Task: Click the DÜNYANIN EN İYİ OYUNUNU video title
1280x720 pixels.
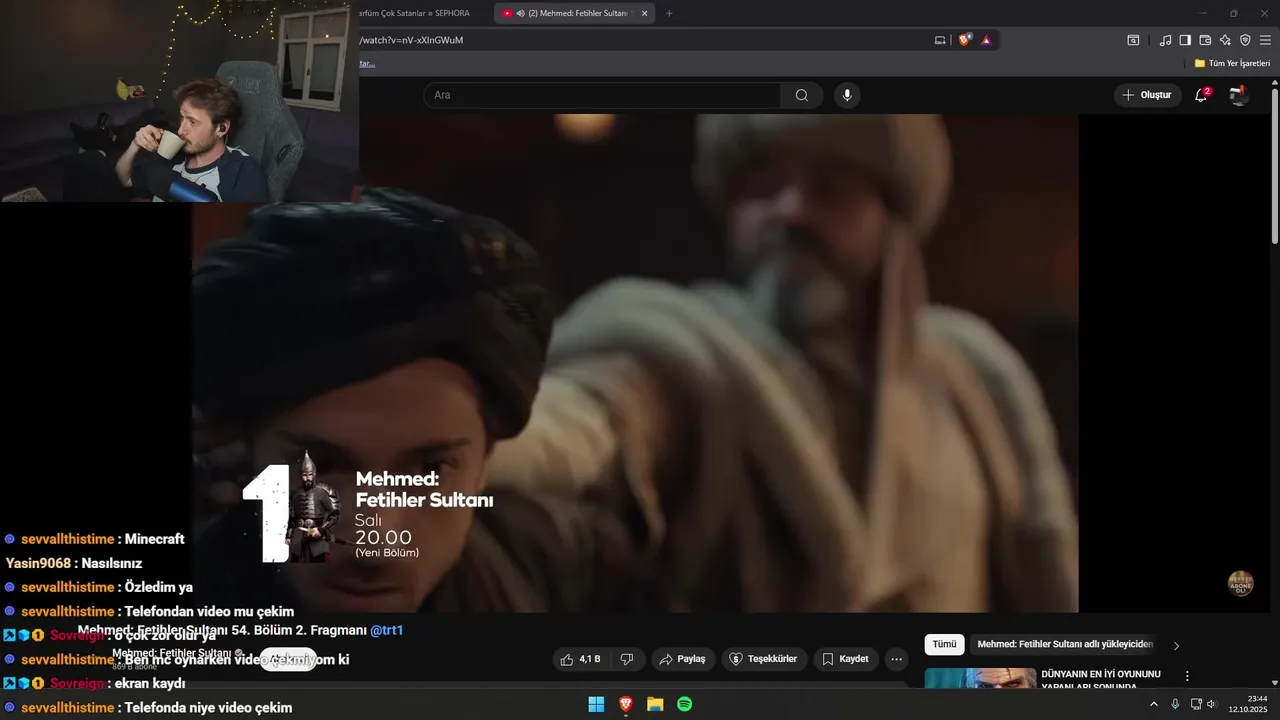Action: (x=1101, y=680)
